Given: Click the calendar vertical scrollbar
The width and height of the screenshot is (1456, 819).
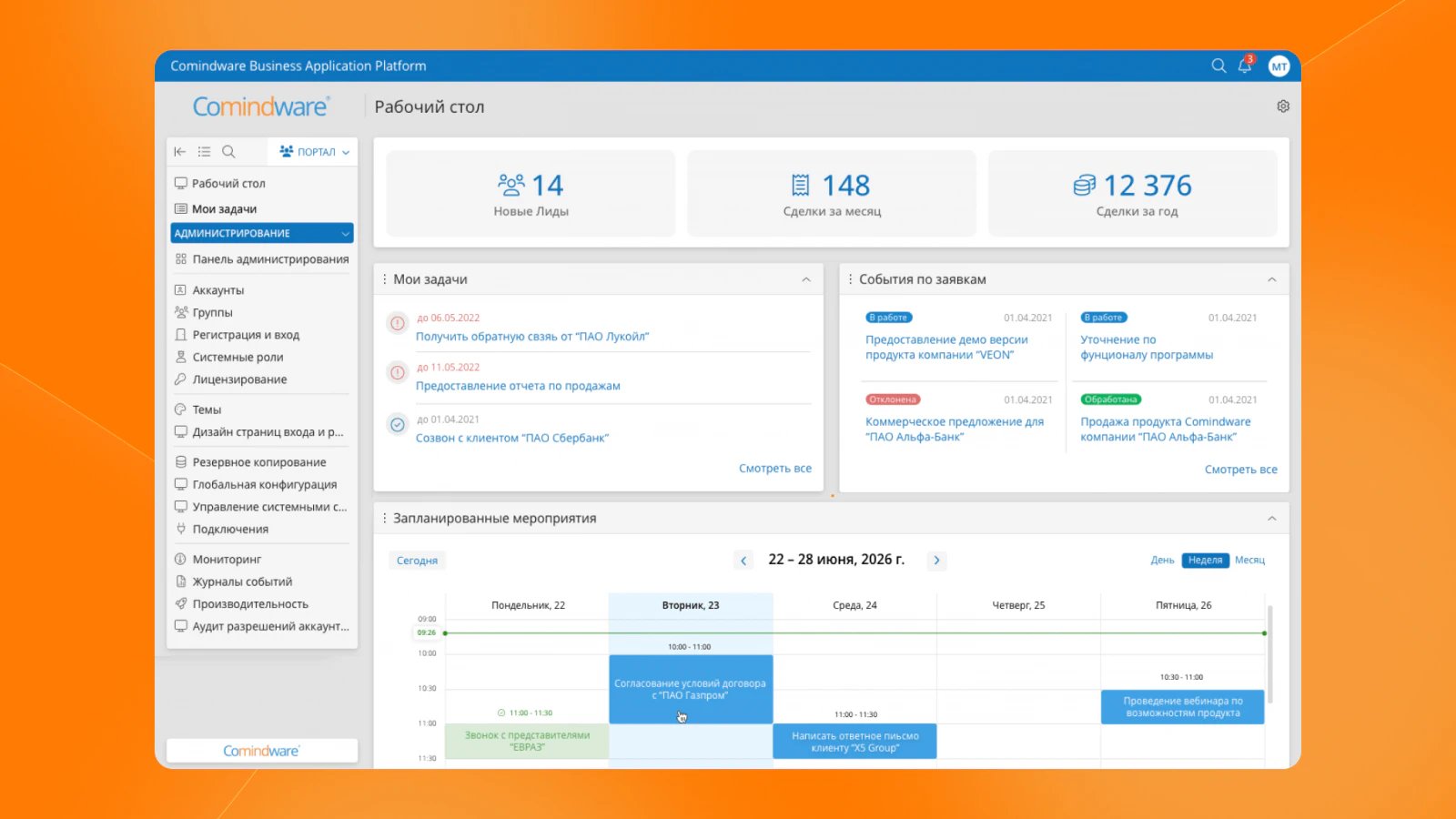Looking at the screenshot, I should 1269,653.
